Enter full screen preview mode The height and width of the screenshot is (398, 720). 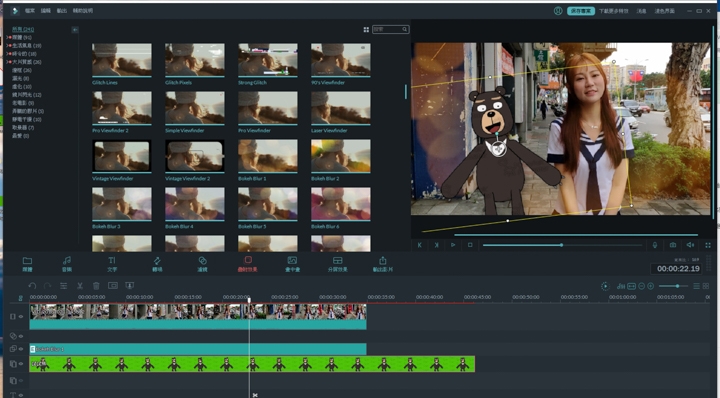tap(708, 245)
